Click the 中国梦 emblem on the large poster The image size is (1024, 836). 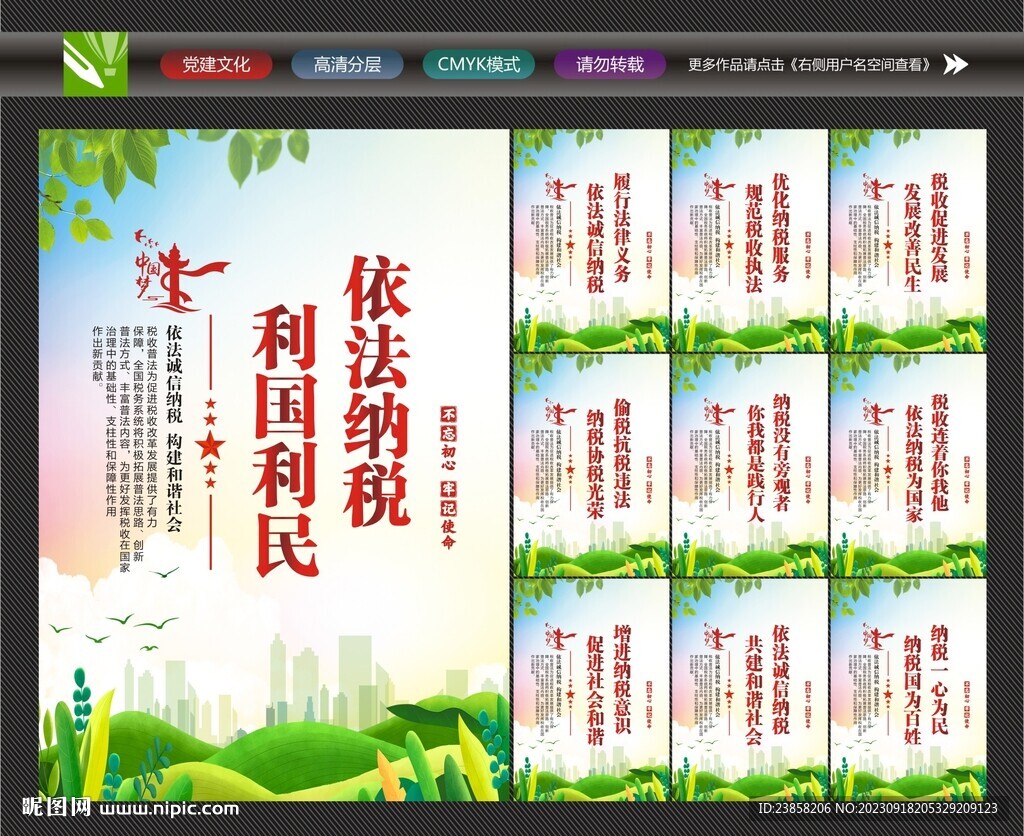[181, 270]
